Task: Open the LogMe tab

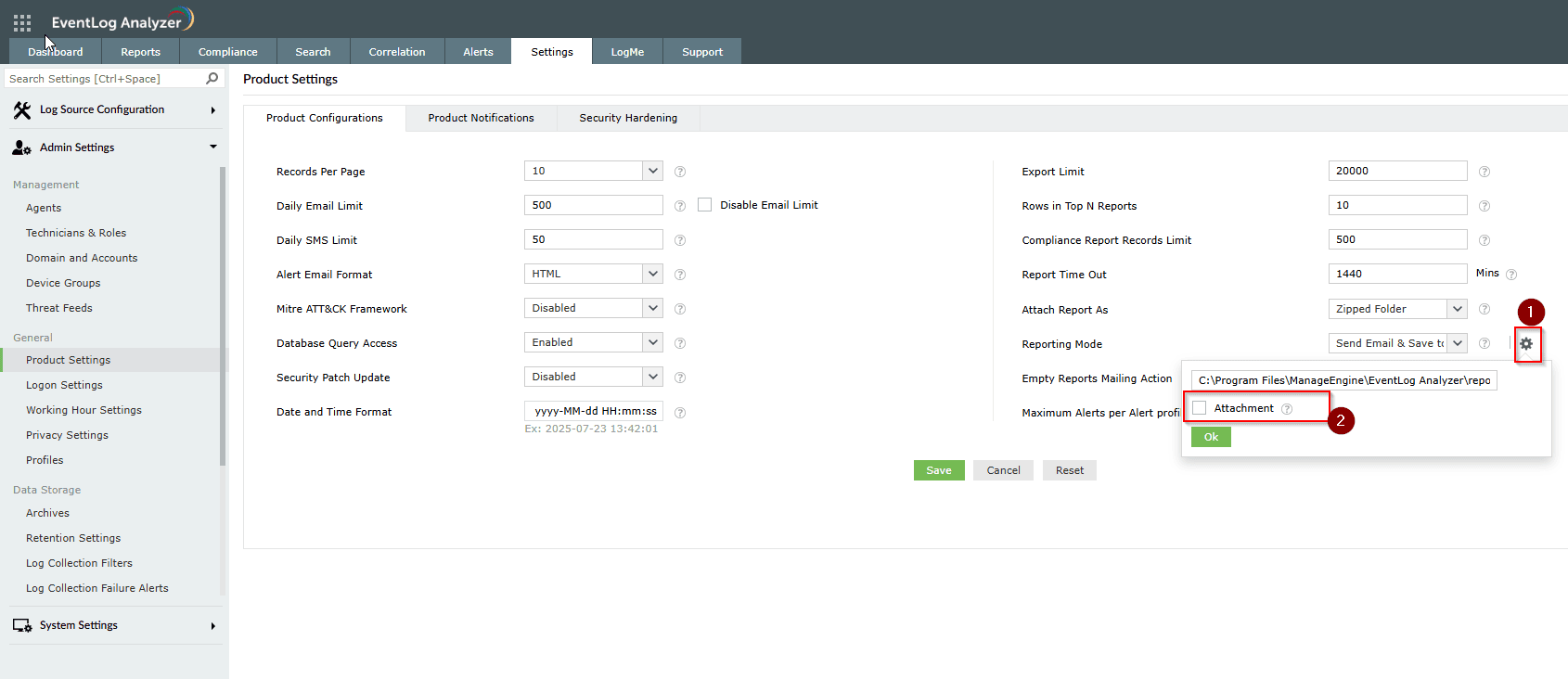Action: [627, 52]
